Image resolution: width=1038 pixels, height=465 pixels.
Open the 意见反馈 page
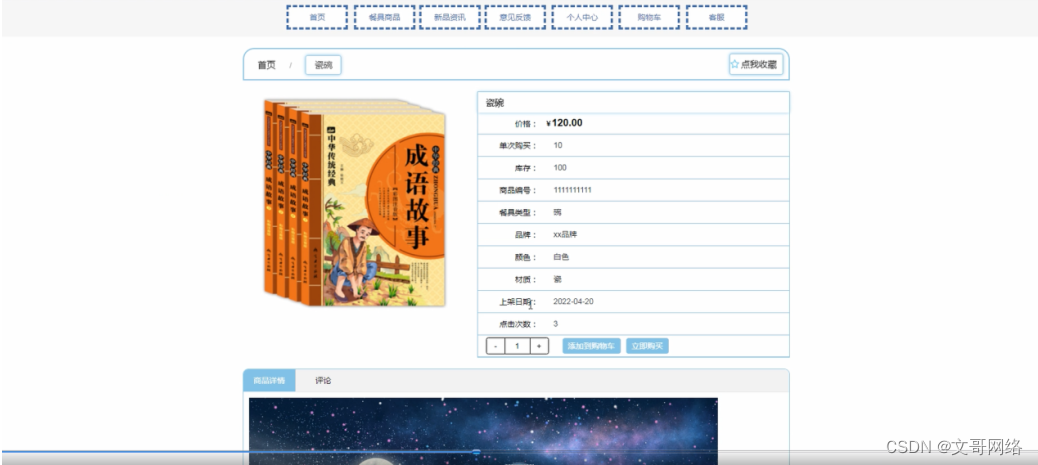tap(515, 17)
